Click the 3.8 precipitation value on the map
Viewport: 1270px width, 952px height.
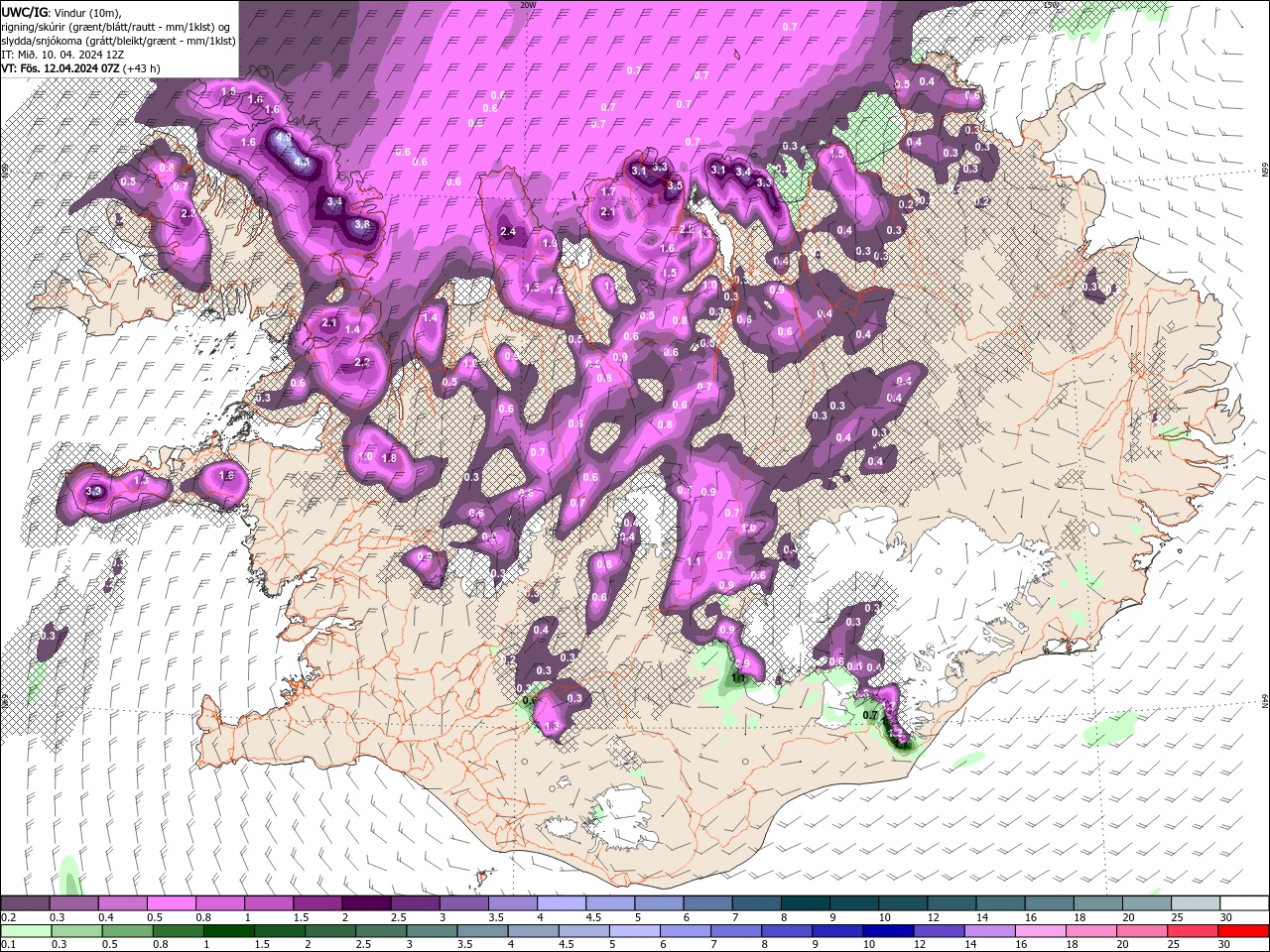click(362, 225)
